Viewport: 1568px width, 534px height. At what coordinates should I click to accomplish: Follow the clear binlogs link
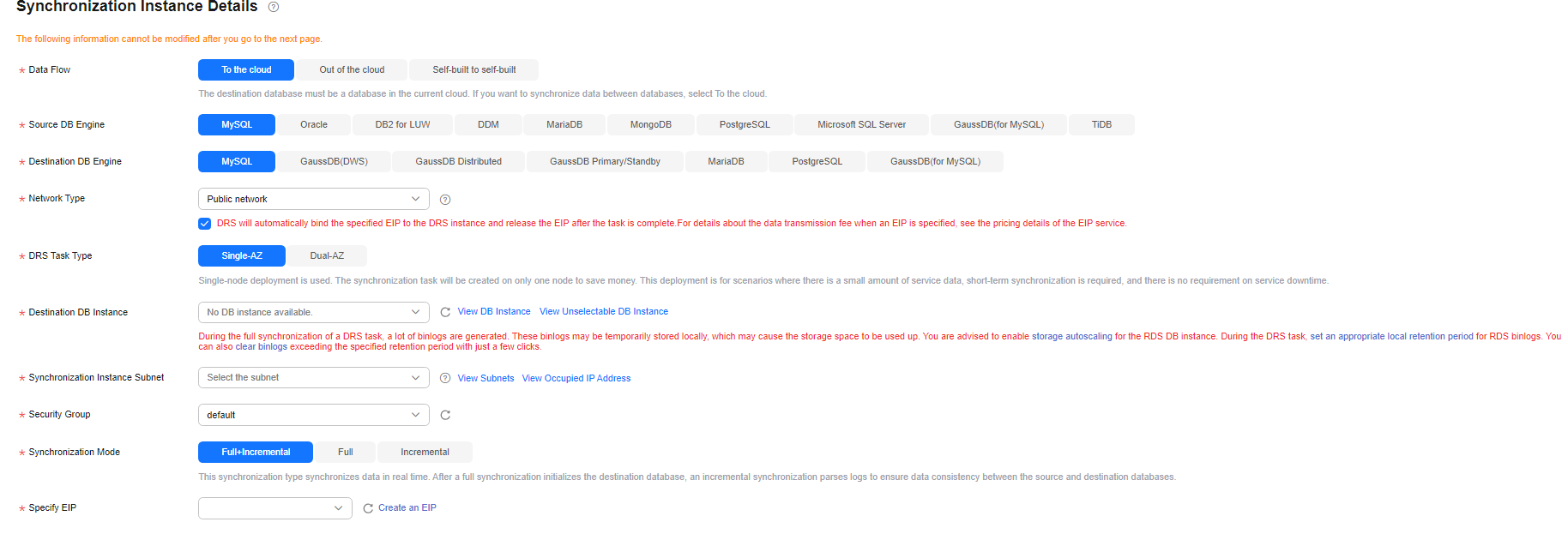tap(262, 346)
